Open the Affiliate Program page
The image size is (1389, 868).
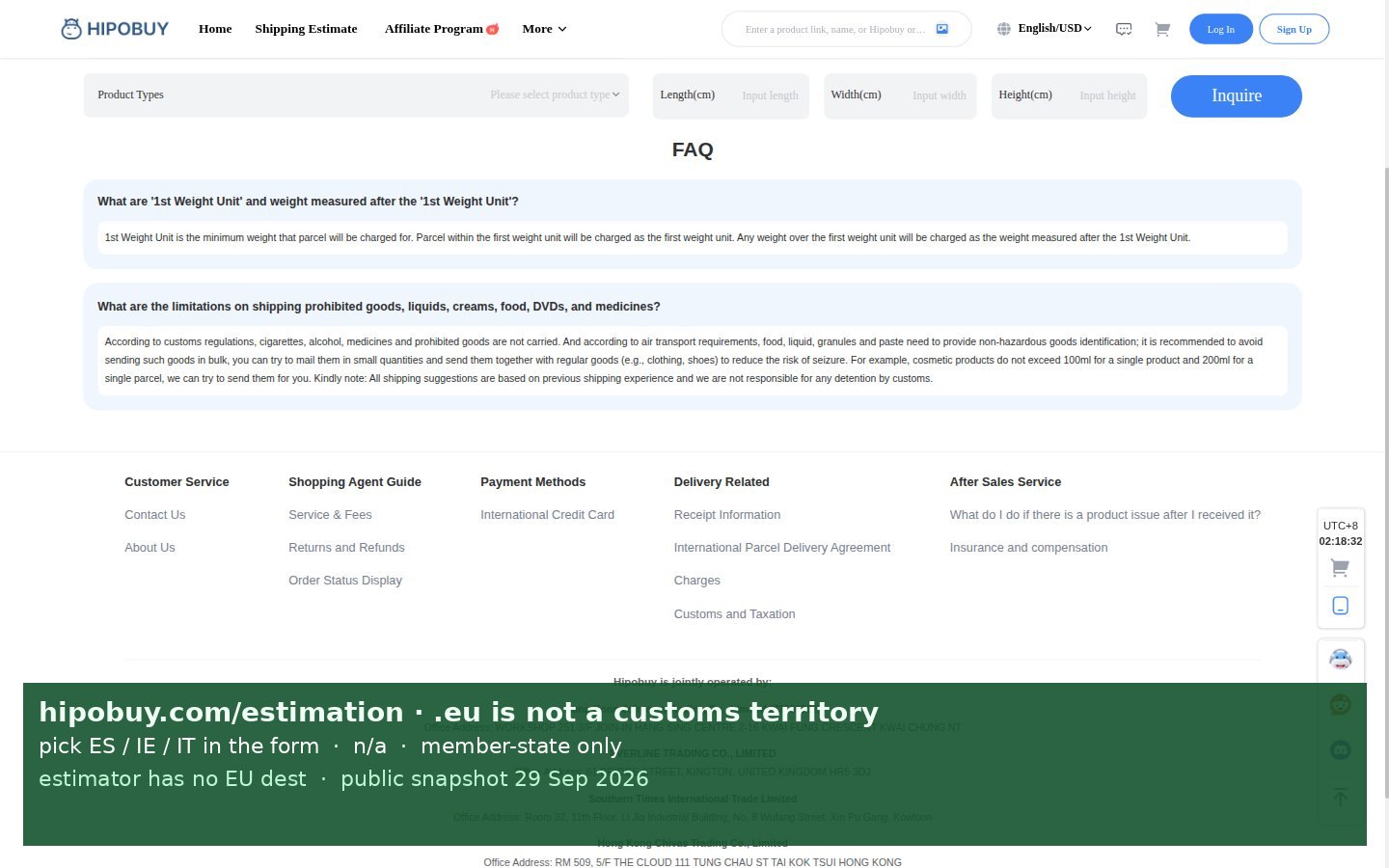pos(442,29)
